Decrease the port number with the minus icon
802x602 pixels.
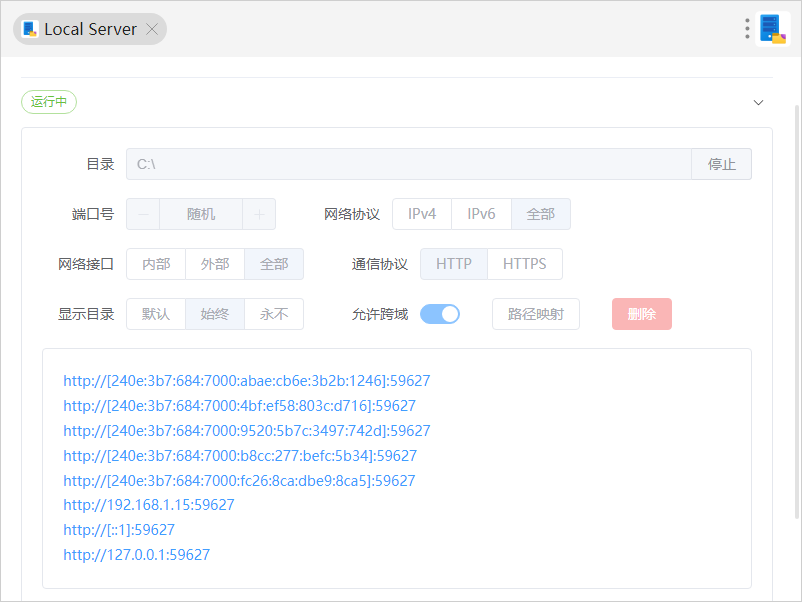click(142, 213)
